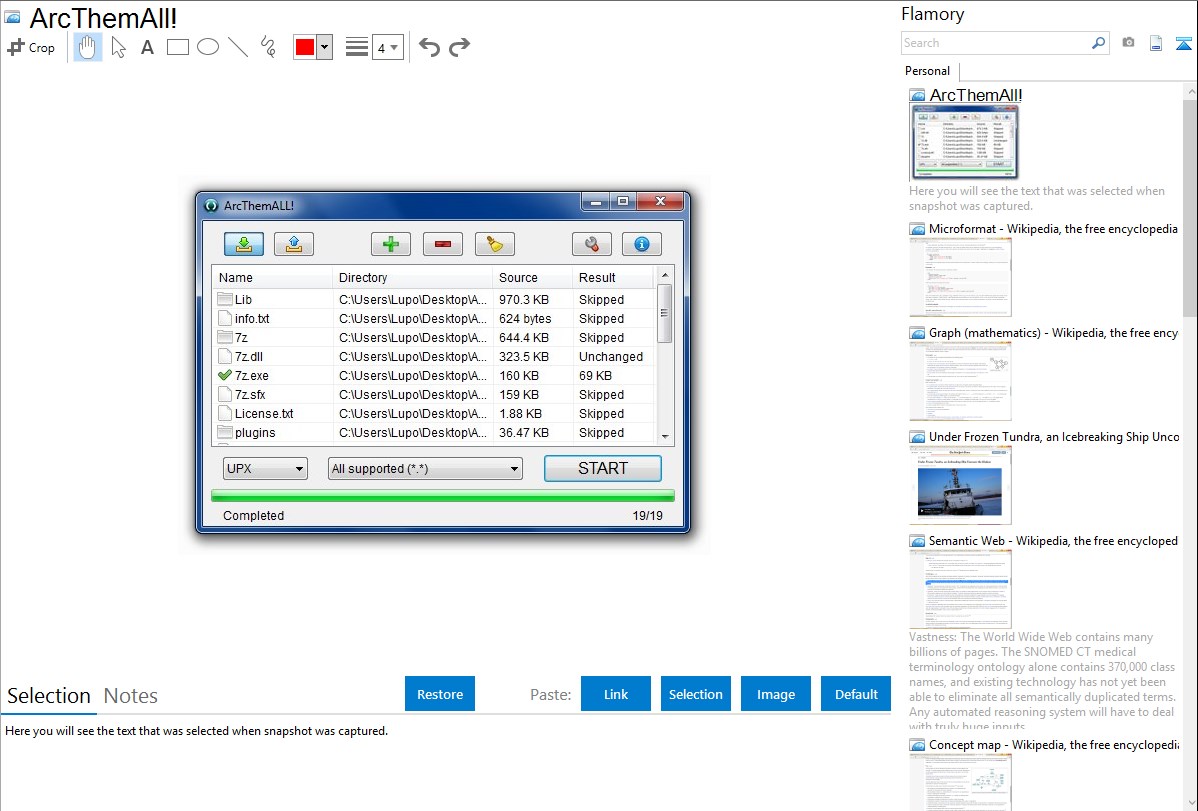Viewport: 1198px width, 811px height.
Task: Pick the rectangle drawing tool
Action: [177, 47]
